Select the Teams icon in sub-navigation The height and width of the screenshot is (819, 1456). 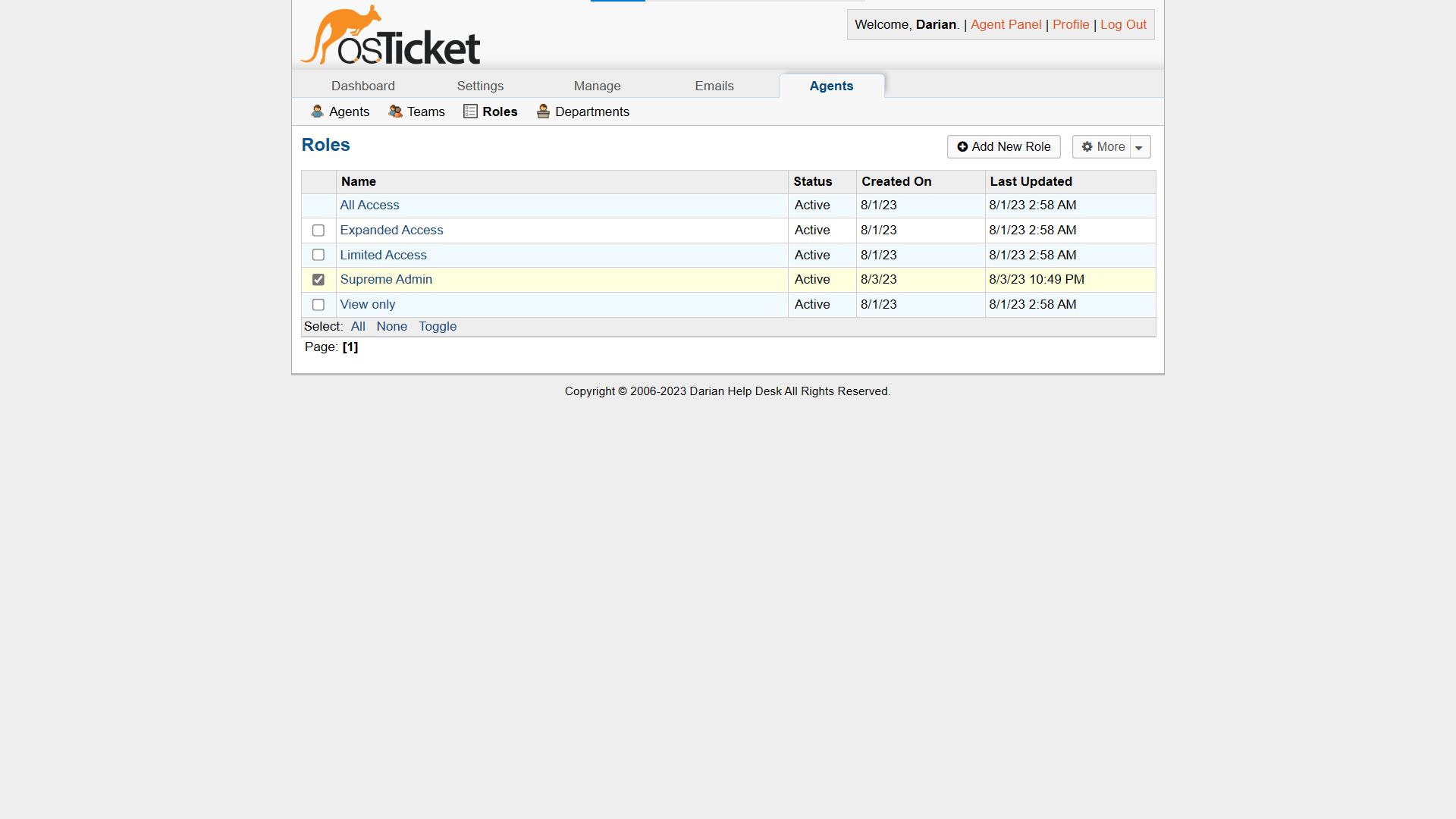click(396, 111)
